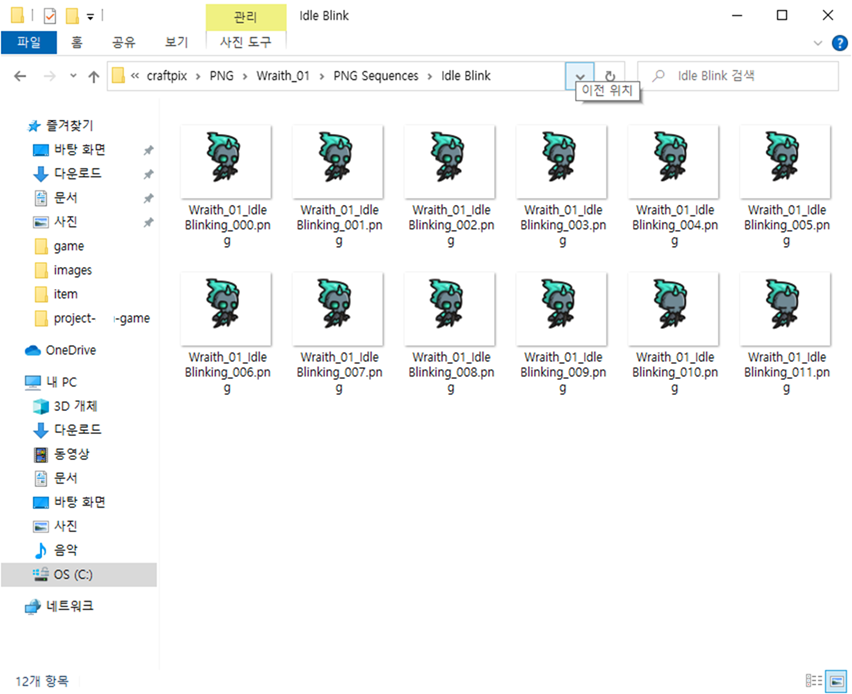Switch to large thumbnails view in status bar
The image size is (852, 694).
click(x=836, y=680)
